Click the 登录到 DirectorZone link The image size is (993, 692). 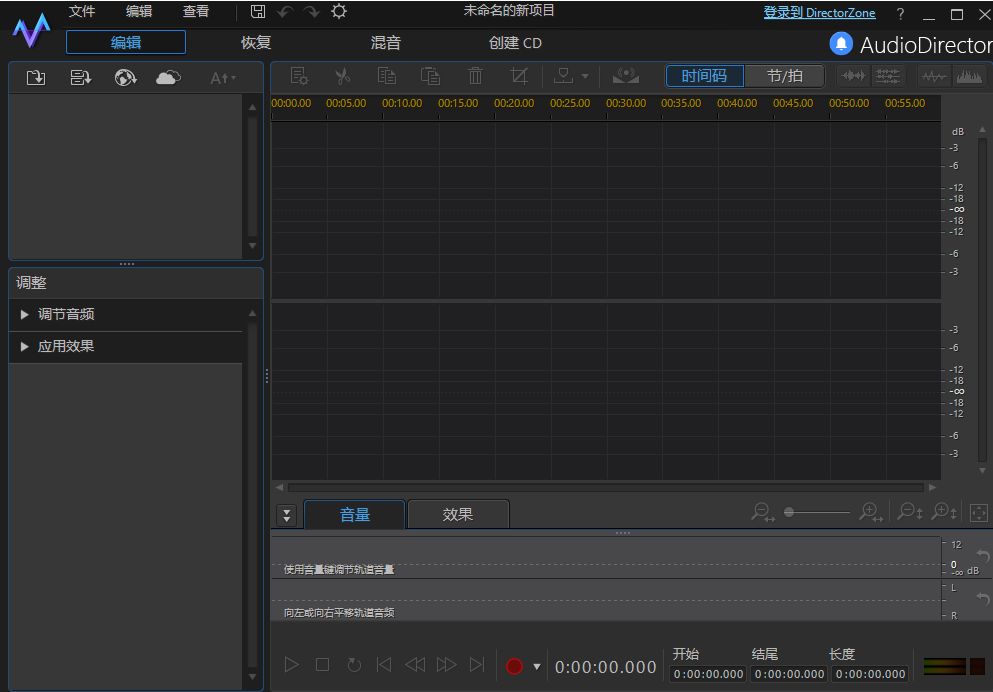tap(819, 12)
